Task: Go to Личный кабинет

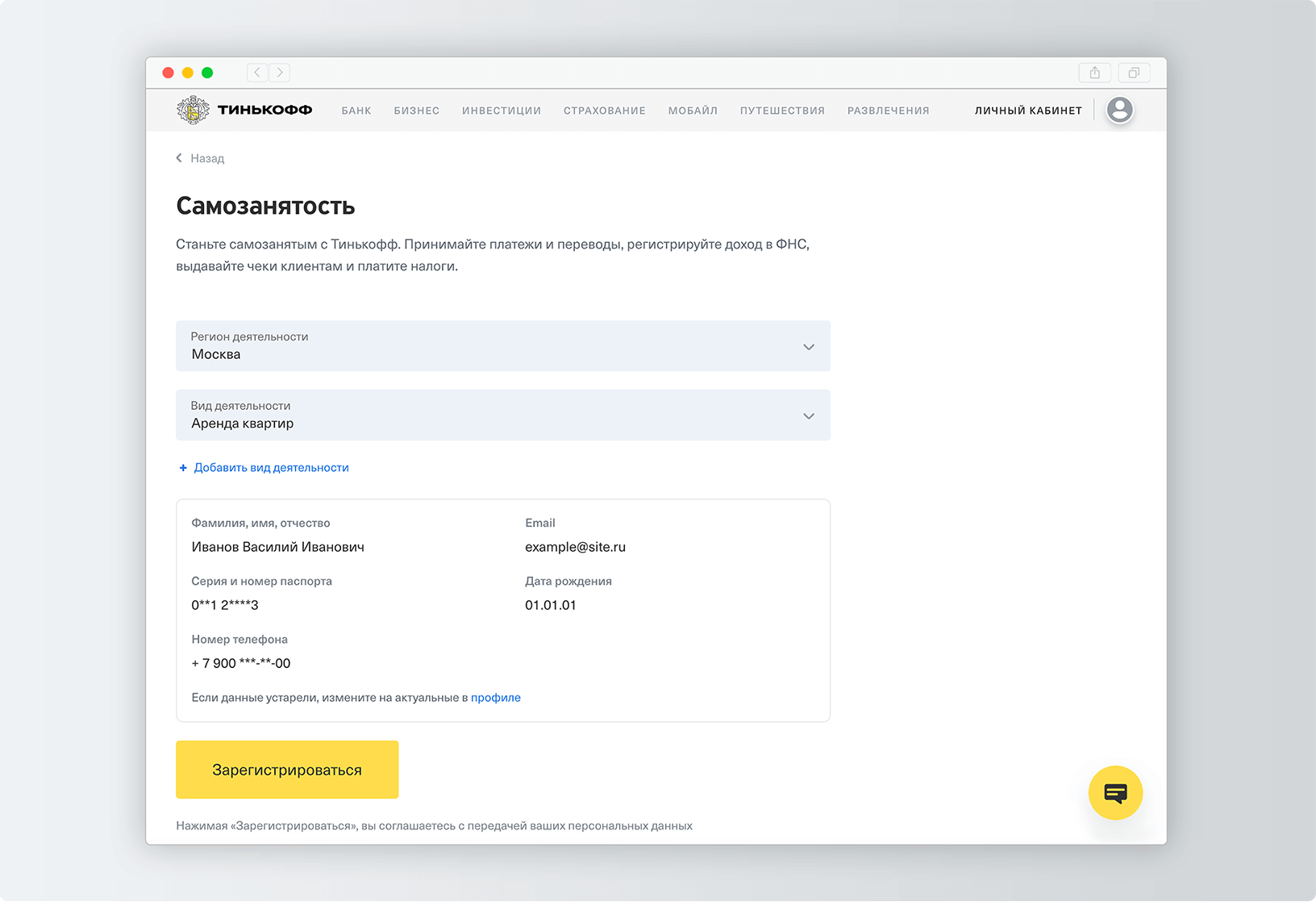Action: [x=1028, y=111]
